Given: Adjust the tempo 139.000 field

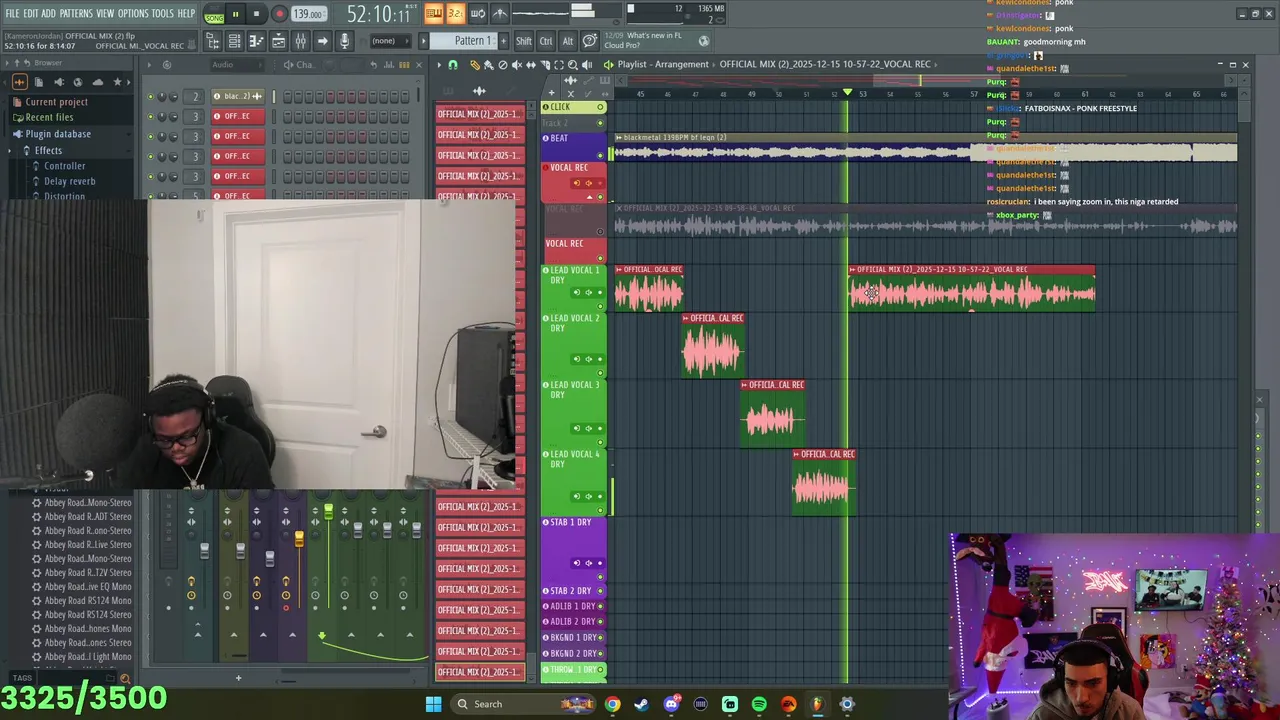Looking at the screenshot, I should pos(308,14).
